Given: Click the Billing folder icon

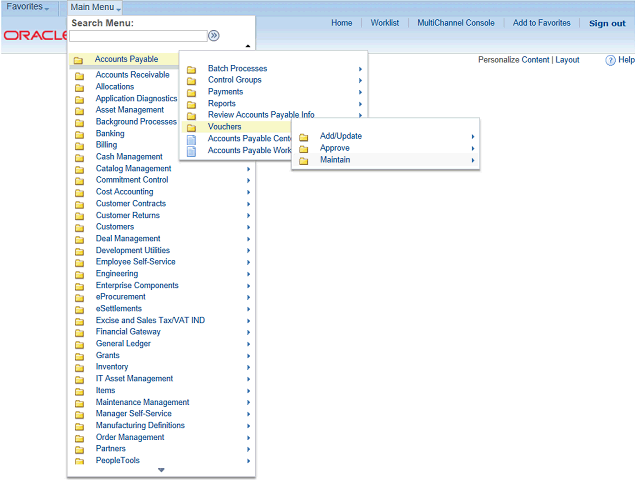Looking at the screenshot, I should 80,146.
